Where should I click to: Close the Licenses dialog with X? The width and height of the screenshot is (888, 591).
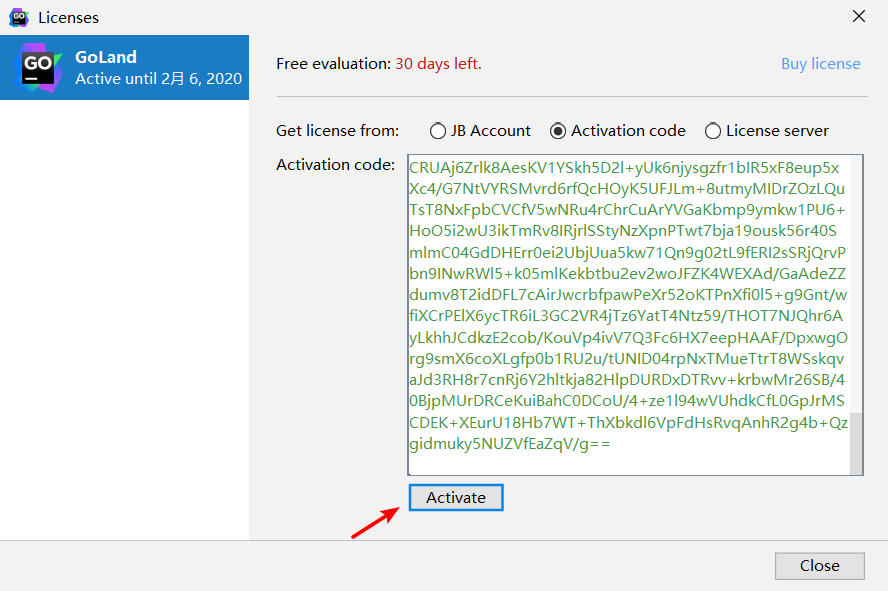click(859, 16)
